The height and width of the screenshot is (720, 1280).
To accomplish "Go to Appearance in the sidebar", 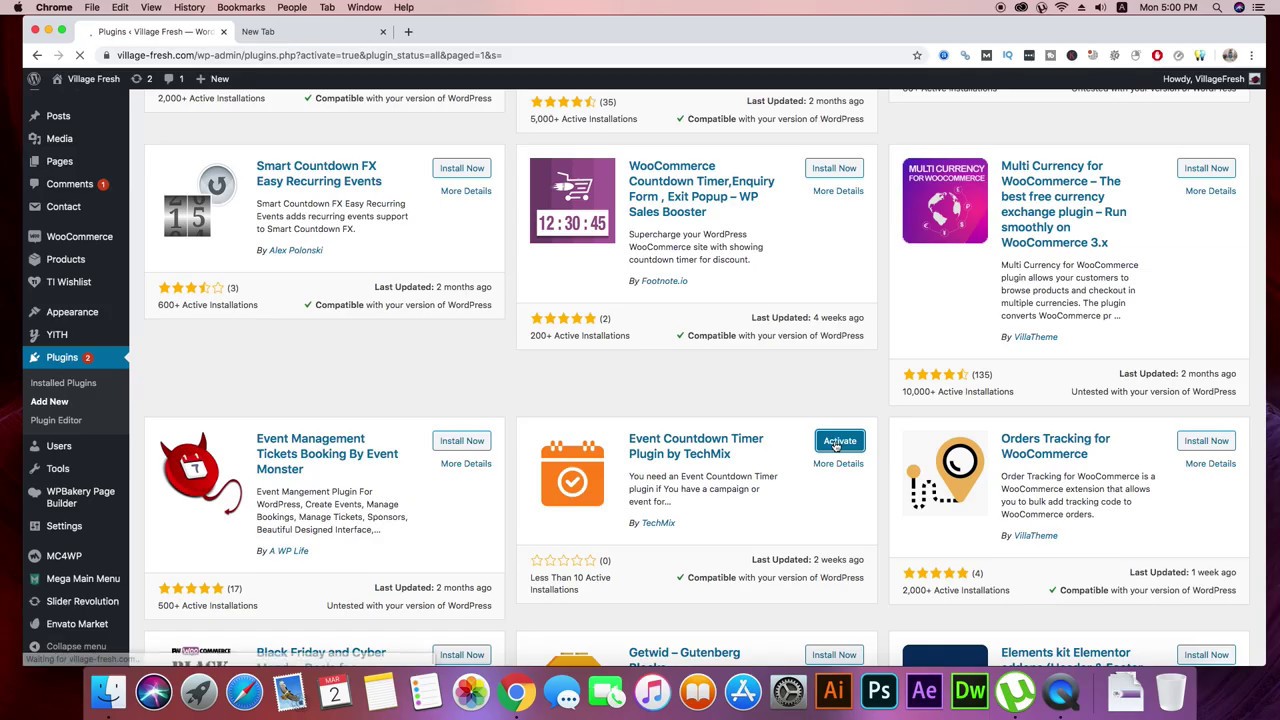I will point(72,312).
